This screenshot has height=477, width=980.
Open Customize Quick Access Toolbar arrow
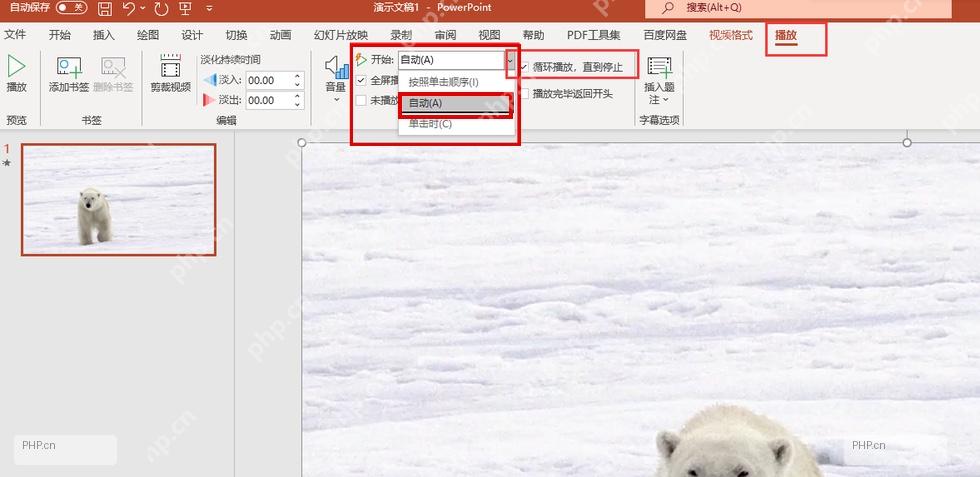pos(209,8)
